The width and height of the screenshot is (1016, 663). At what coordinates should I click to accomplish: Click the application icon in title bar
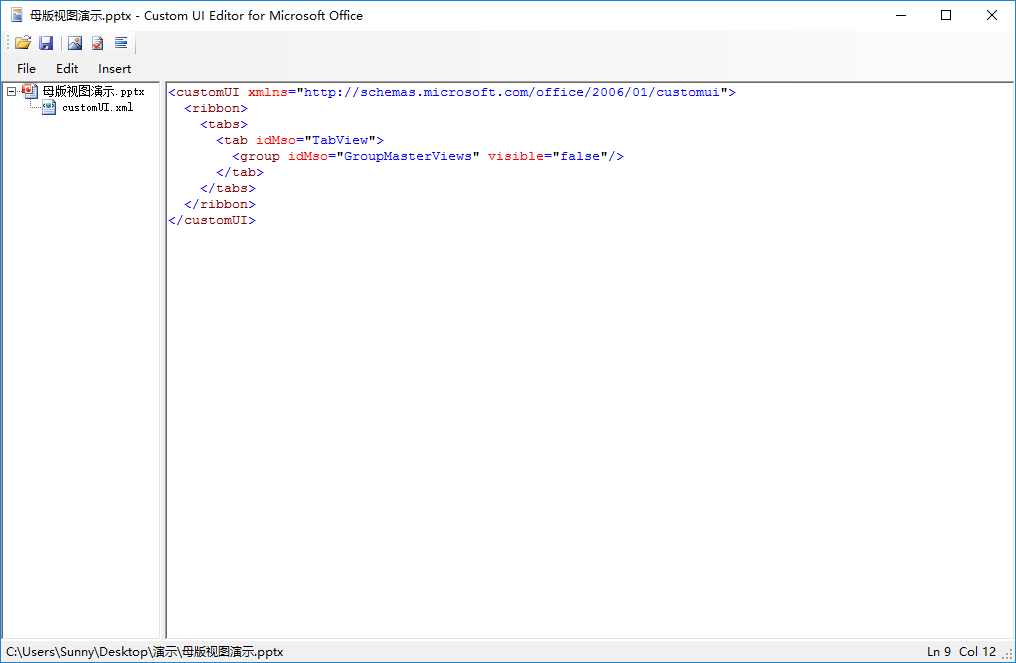(17, 15)
